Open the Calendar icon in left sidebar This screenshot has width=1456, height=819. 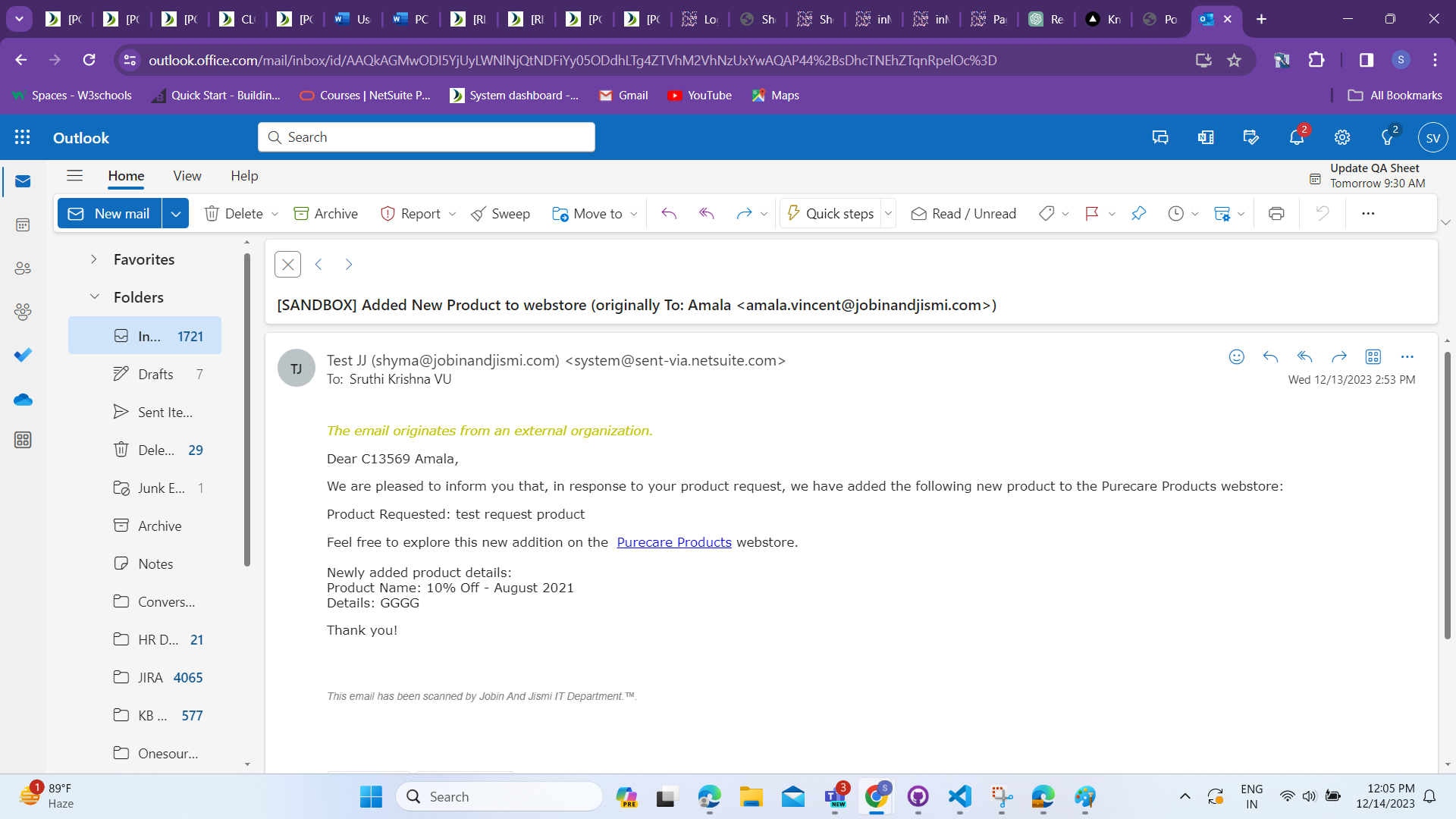23,225
